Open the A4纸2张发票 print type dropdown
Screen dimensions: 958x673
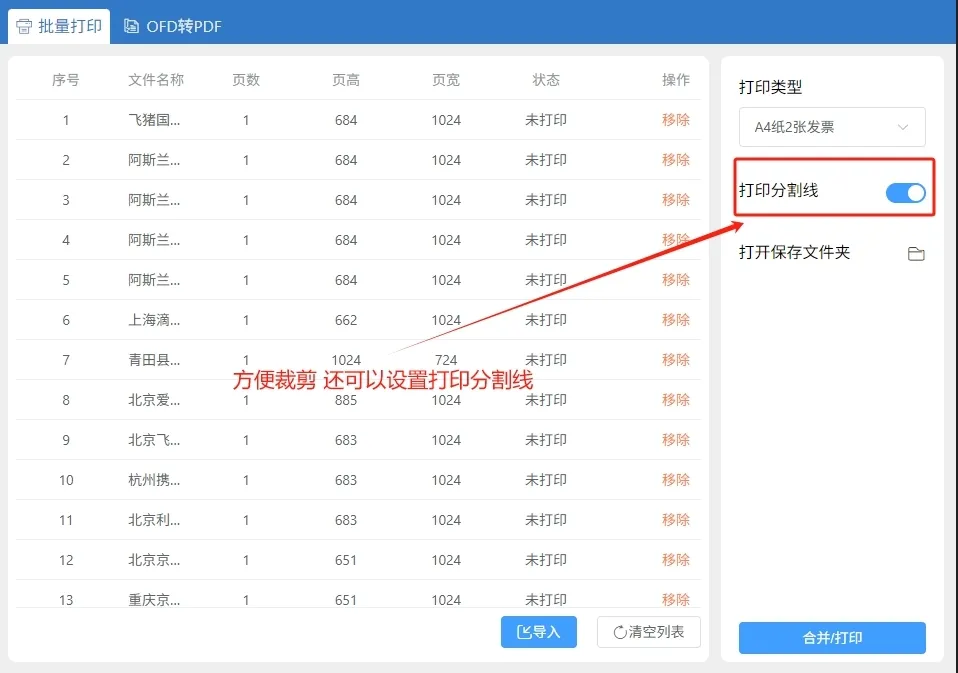[x=832, y=127]
